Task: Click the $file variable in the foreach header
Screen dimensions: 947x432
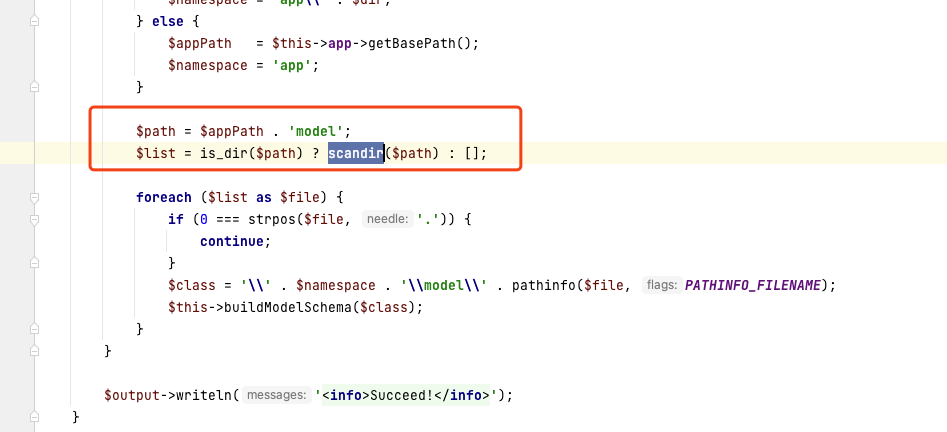Action: [x=301, y=197]
